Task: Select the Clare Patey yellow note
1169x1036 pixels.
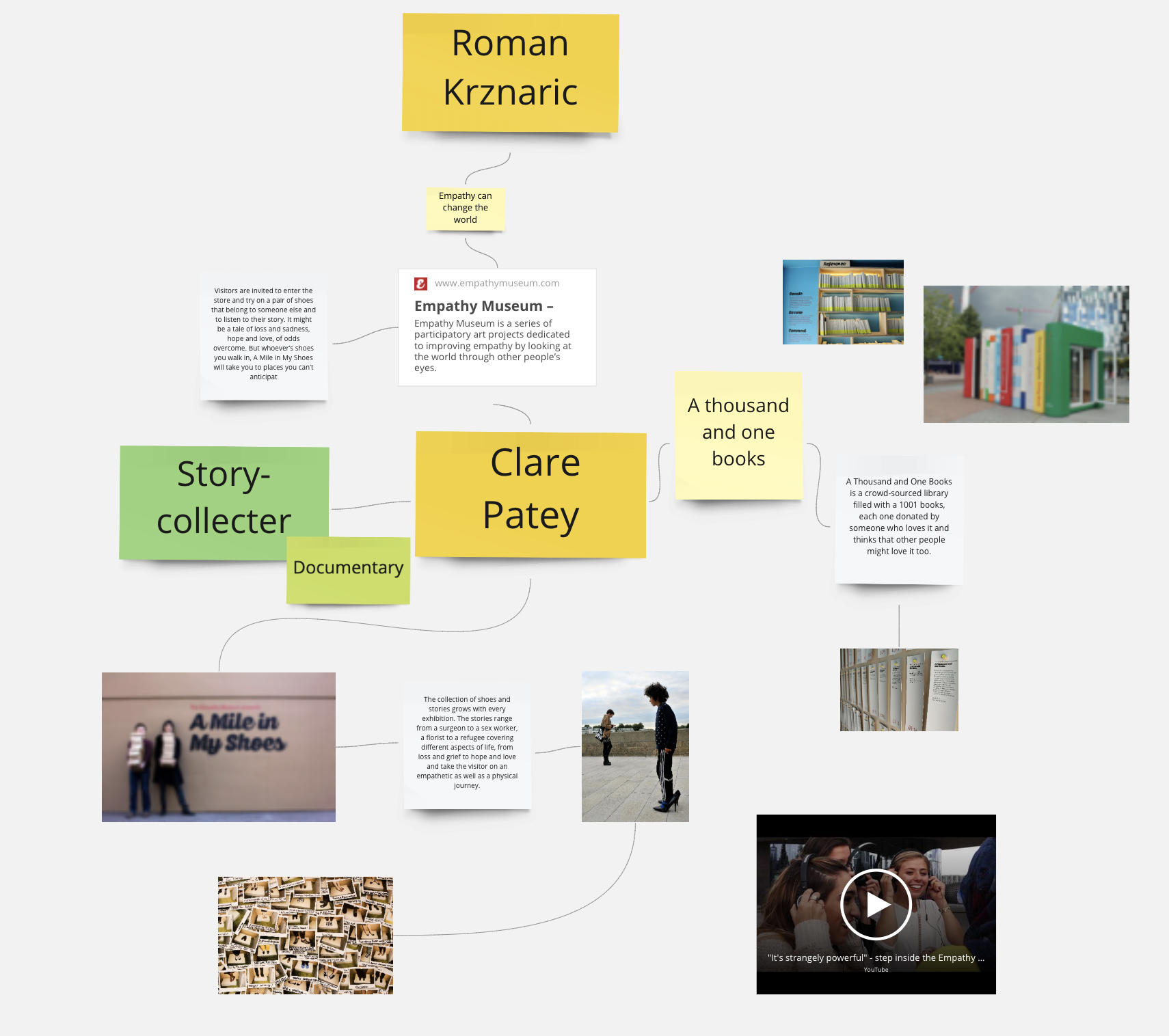Action: (x=530, y=493)
